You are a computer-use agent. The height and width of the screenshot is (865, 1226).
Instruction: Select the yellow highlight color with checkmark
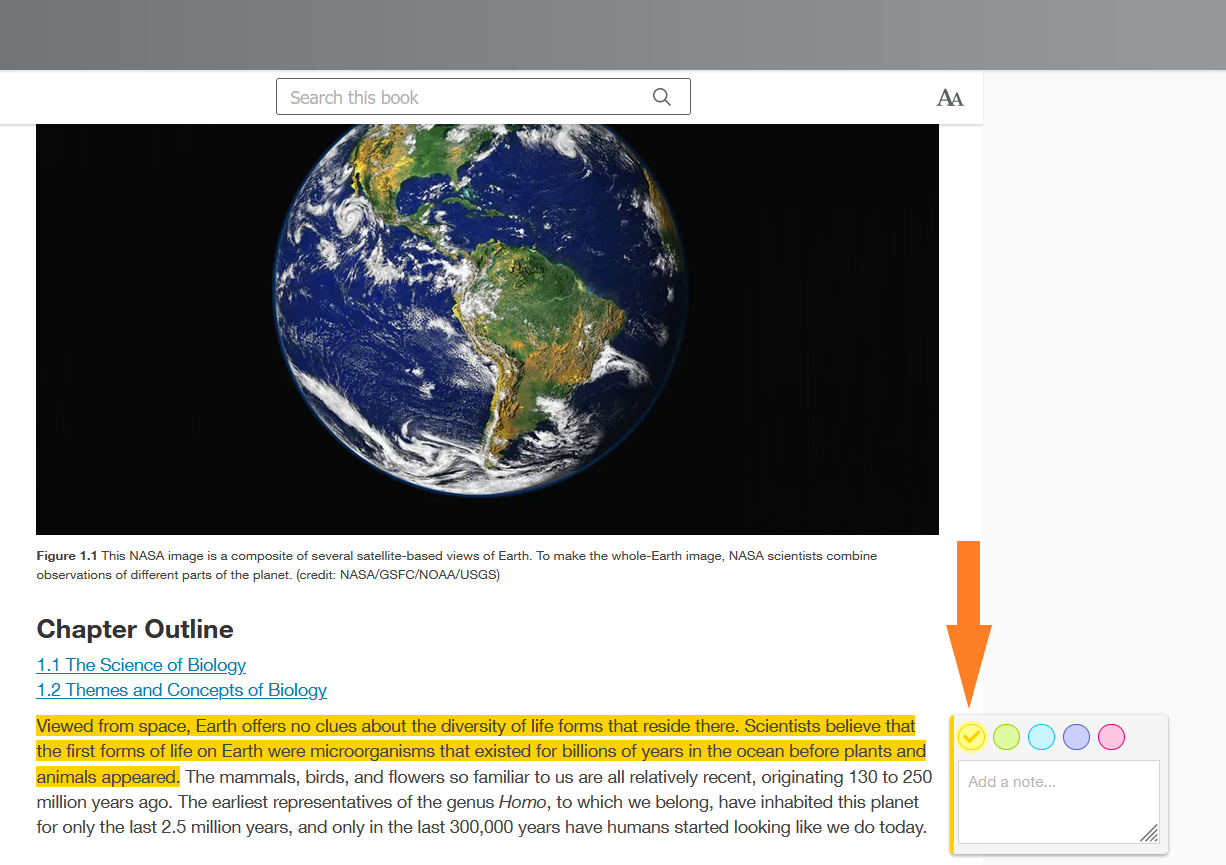972,737
